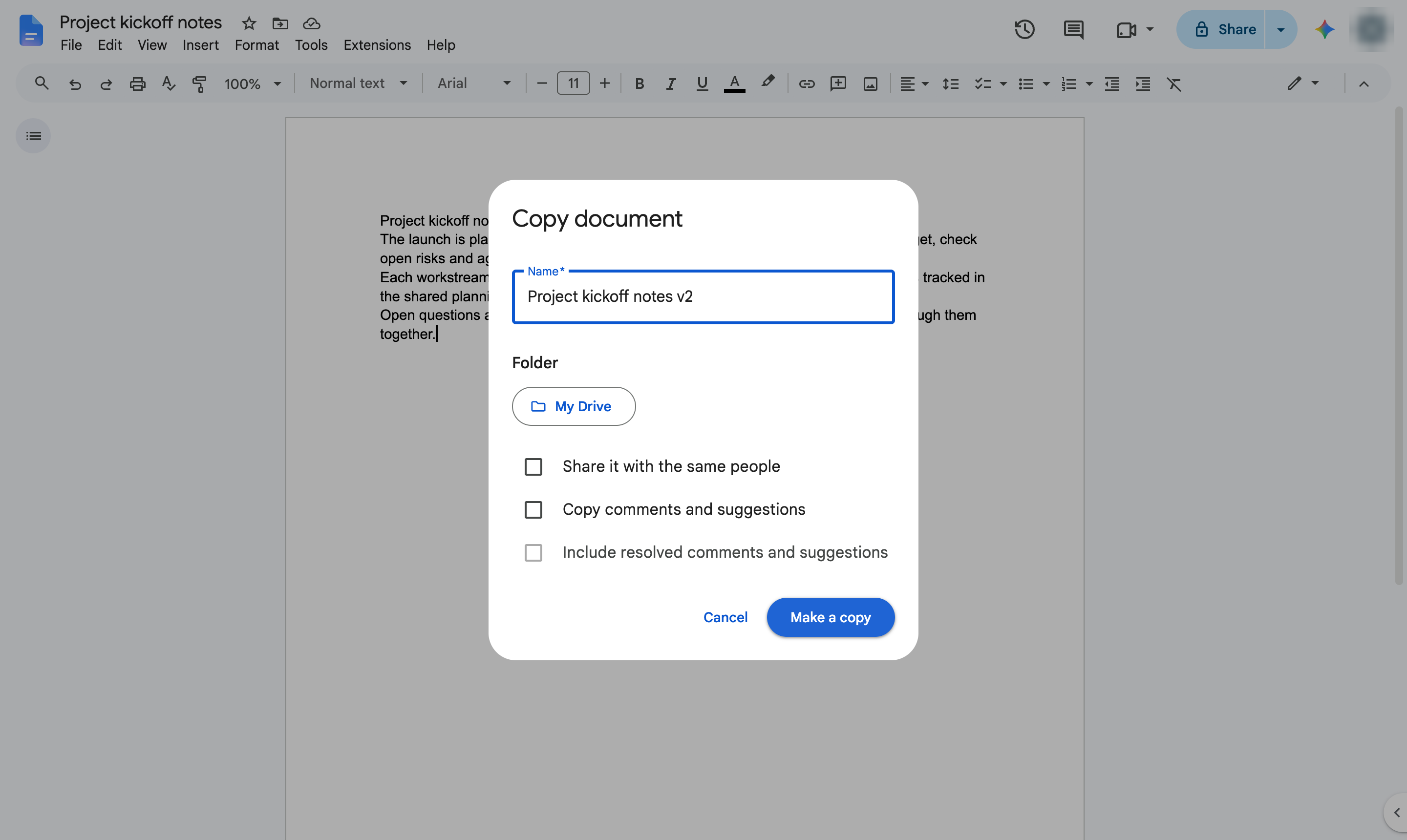
Task: Click the move to folder icon
Action: pyautogui.click(x=280, y=23)
